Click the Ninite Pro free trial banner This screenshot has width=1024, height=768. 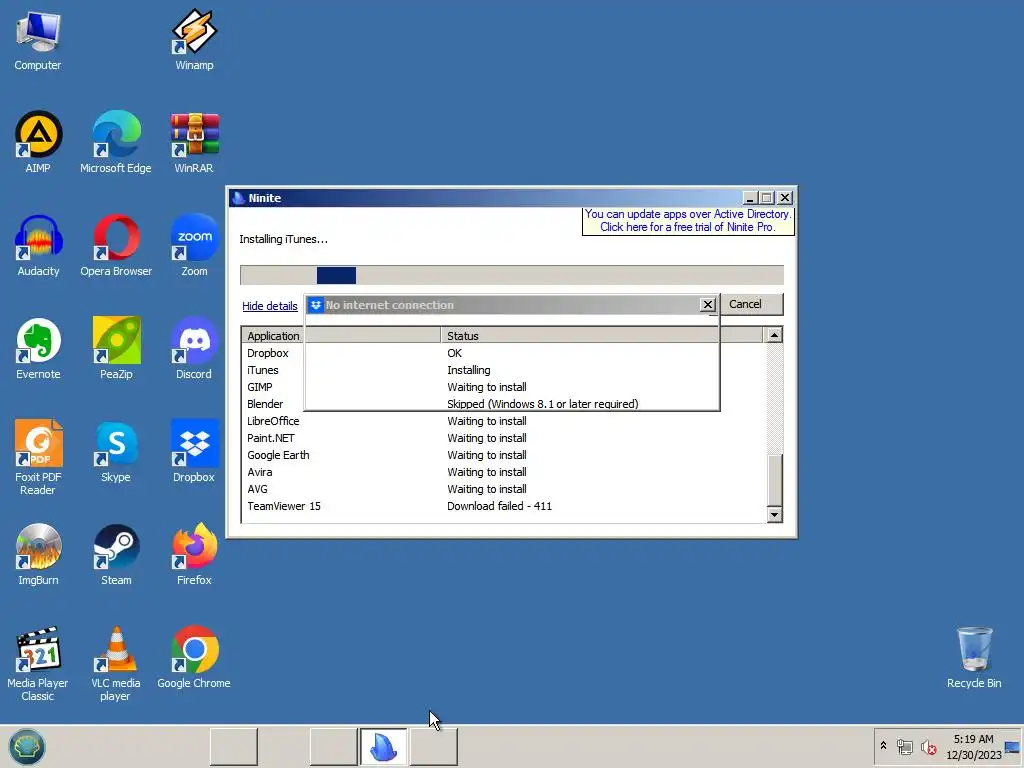pos(688,221)
